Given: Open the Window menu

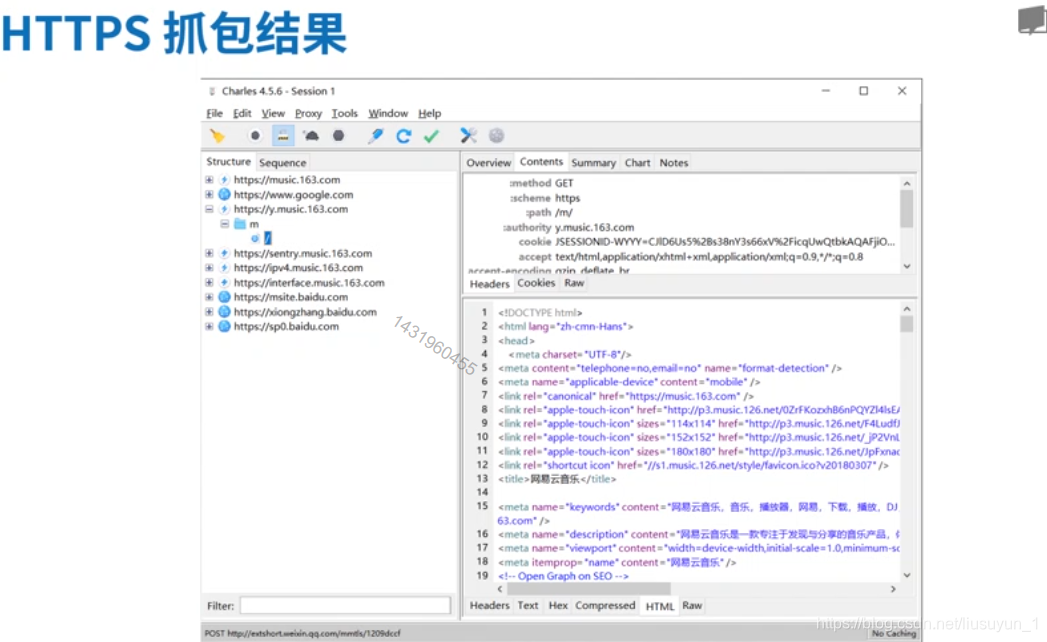Looking at the screenshot, I should (388, 114).
